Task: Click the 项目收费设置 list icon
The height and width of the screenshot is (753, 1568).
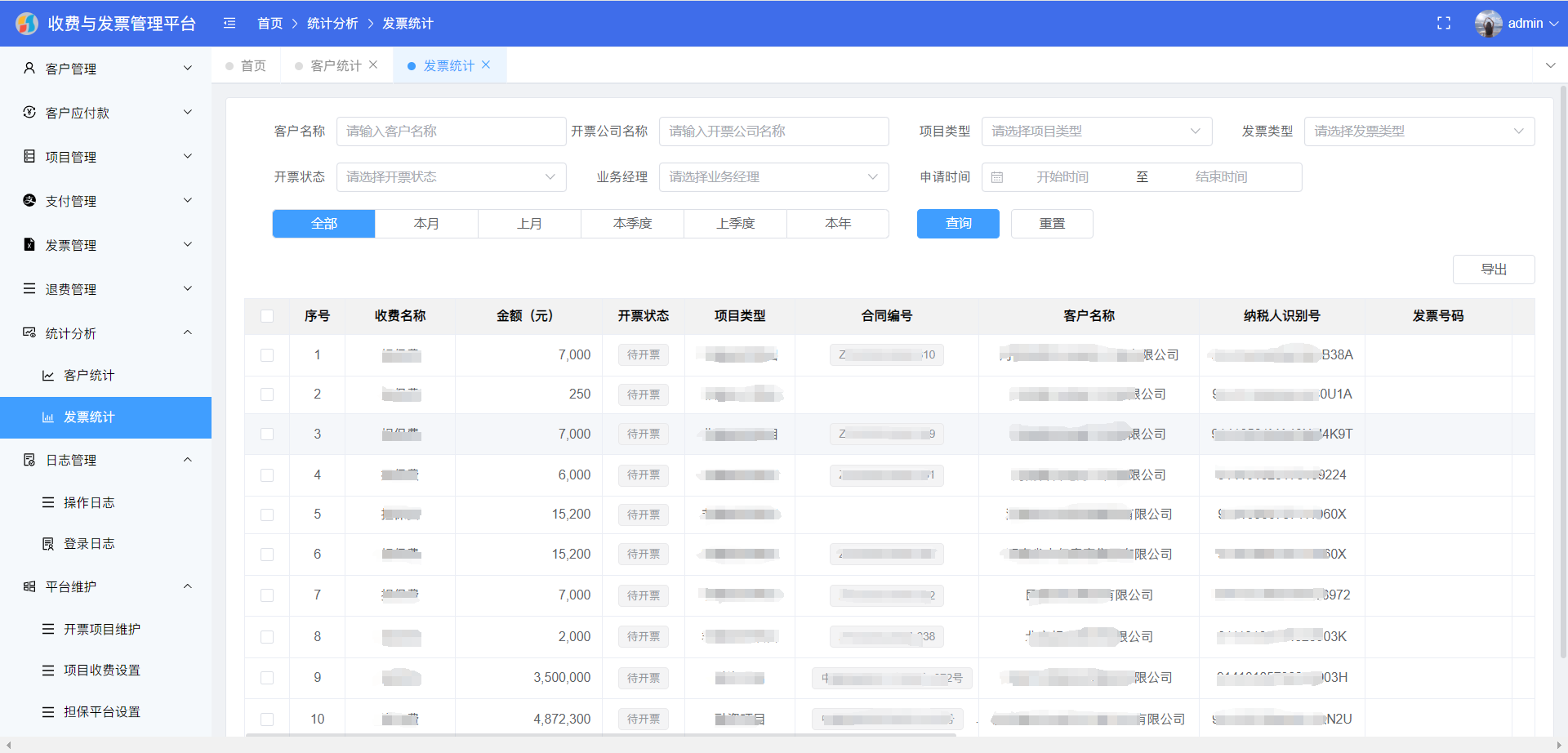Action: click(x=48, y=671)
